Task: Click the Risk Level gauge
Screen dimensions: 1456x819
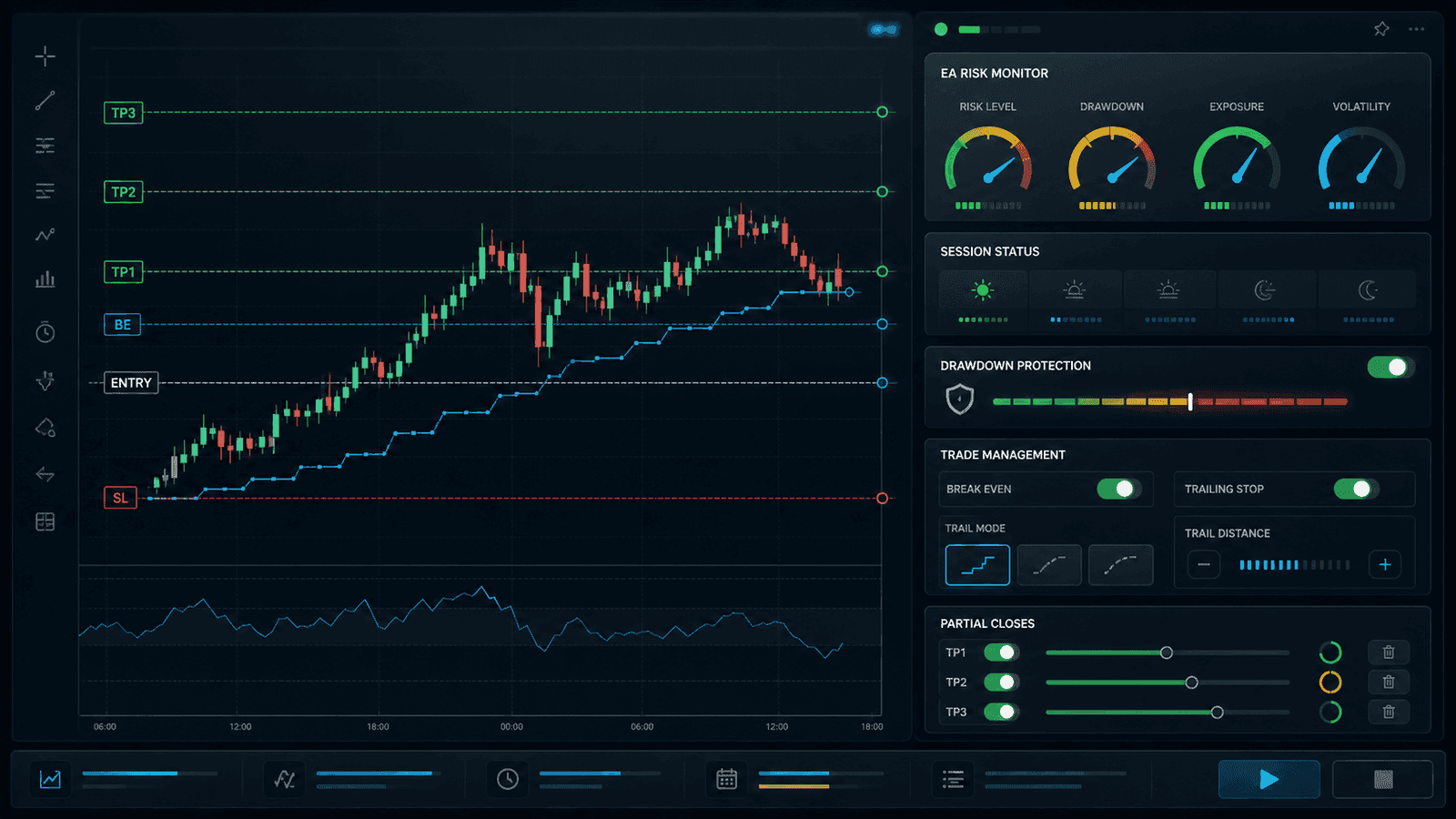Action: click(x=988, y=158)
